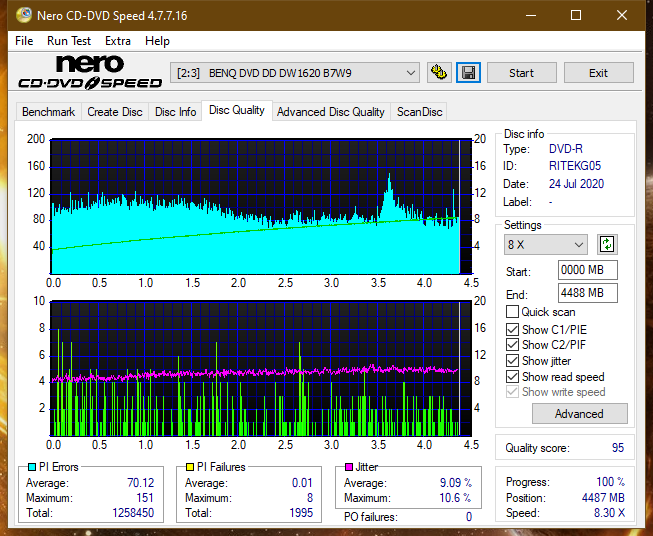Click the PI Errors maximum 151
The height and width of the screenshot is (536, 653).
coord(145,498)
